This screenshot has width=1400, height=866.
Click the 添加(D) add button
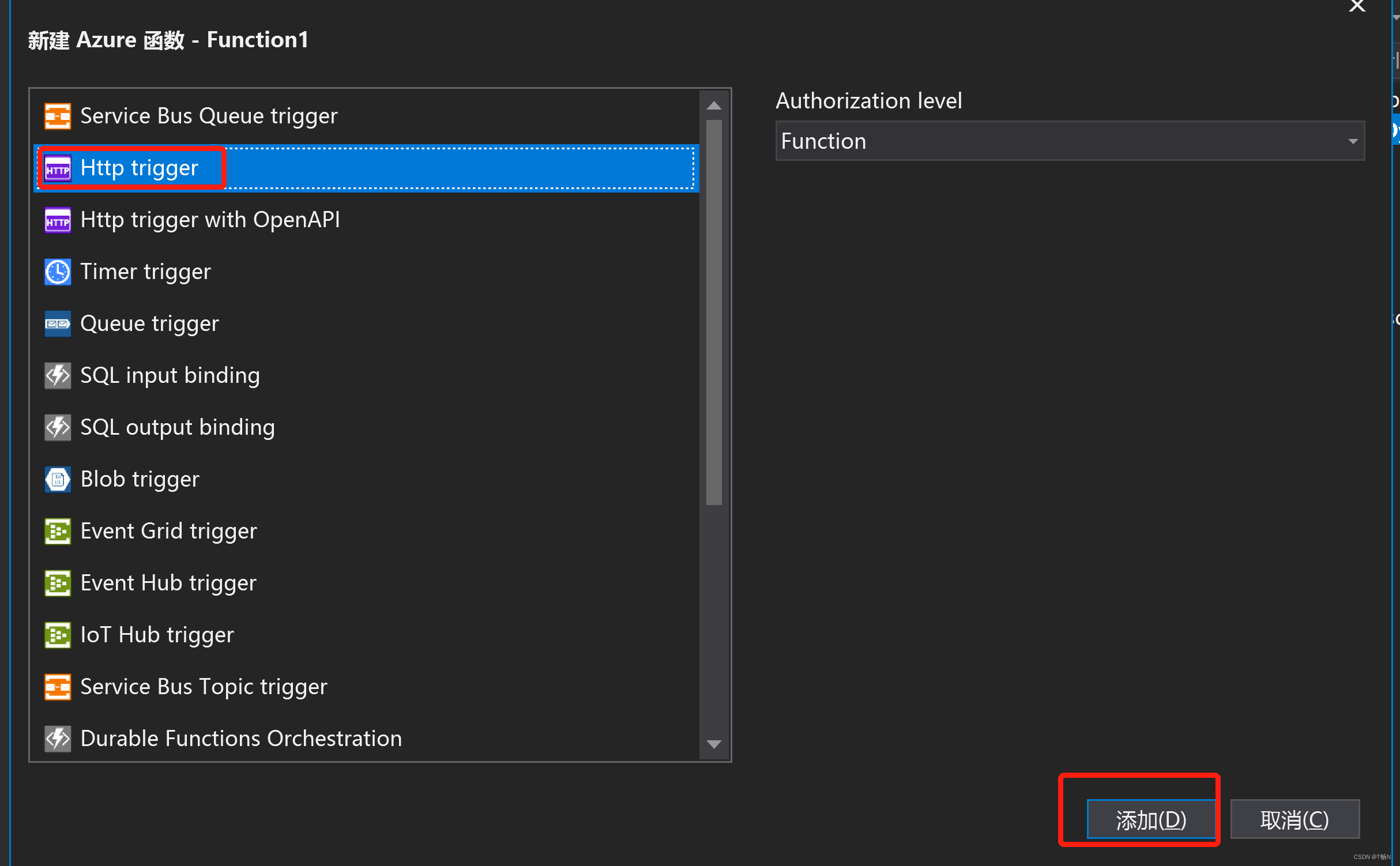1151,819
